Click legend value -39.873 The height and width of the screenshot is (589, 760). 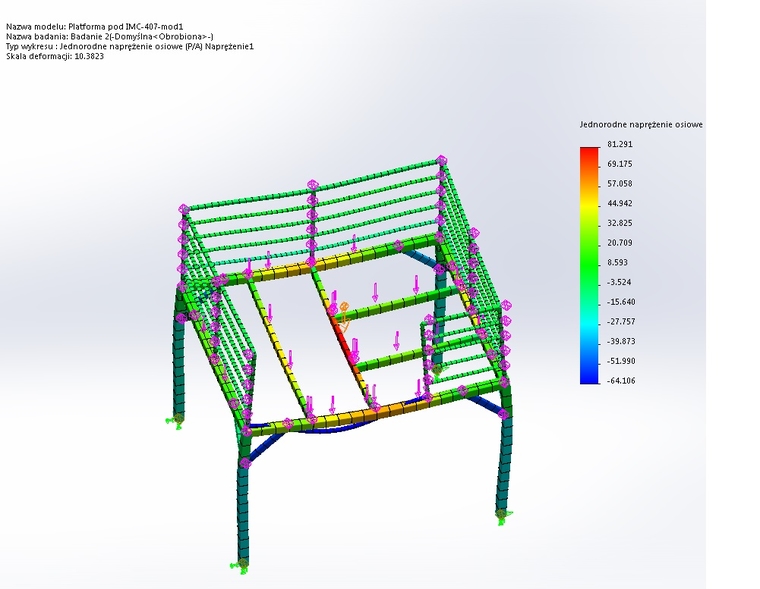coord(621,341)
